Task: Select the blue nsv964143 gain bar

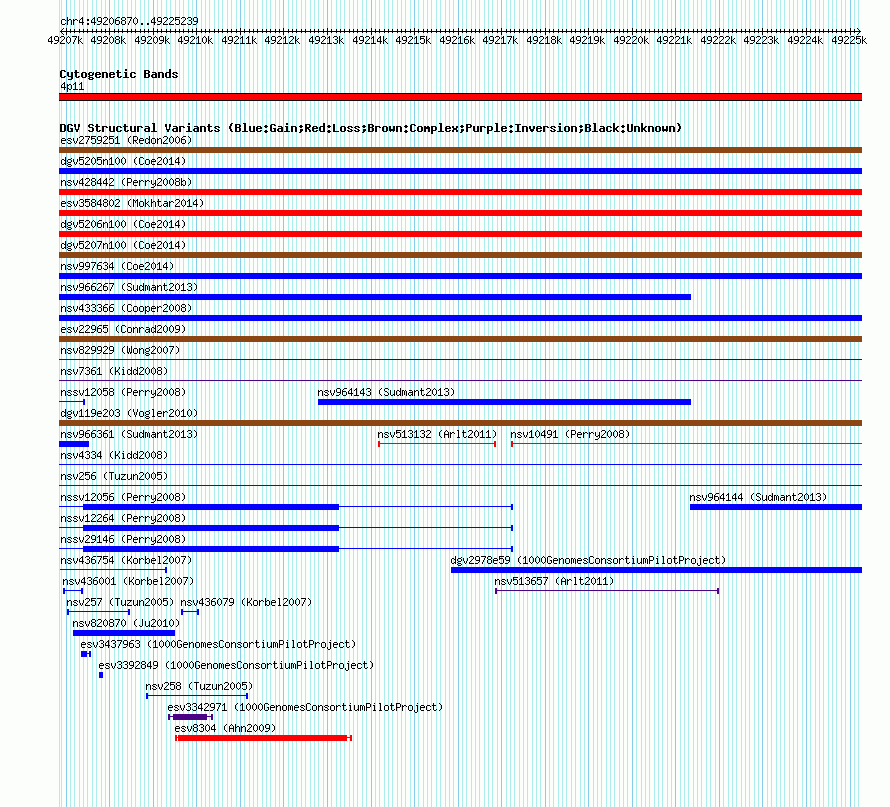Action: (x=505, y=402)
